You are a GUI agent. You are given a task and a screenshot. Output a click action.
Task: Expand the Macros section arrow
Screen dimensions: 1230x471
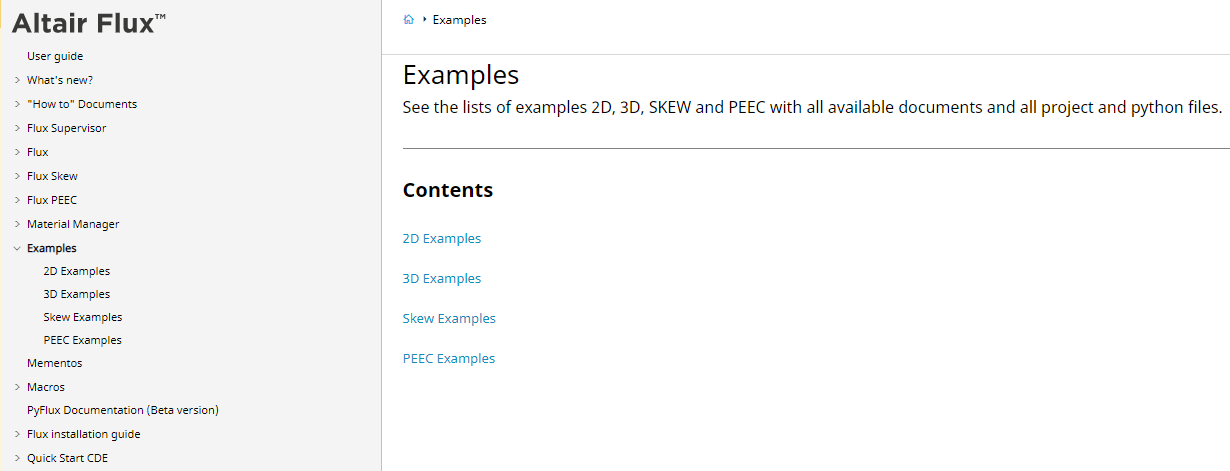[x=17, y=387]
